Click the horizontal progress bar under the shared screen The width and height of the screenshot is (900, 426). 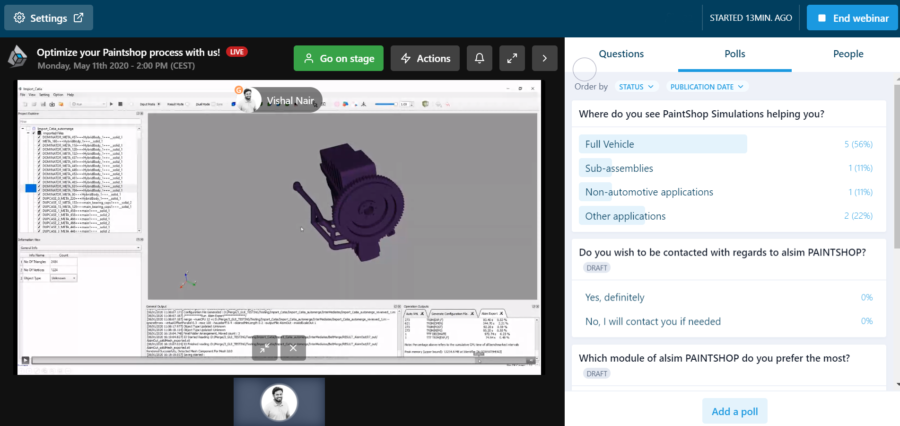[278, 361]
